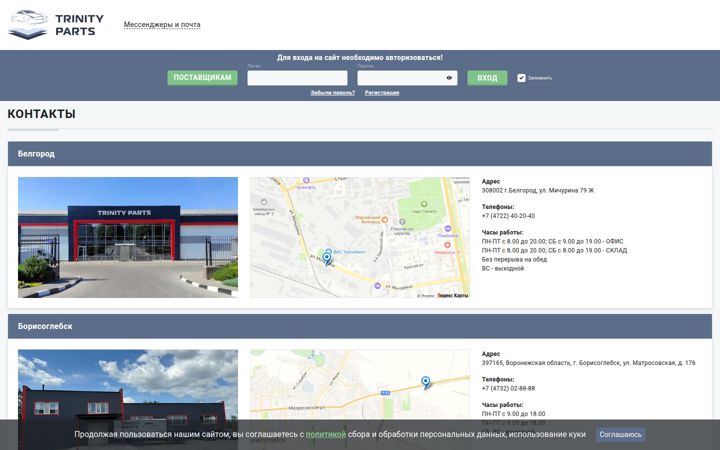The image size is (720, 450).
Task: Click the ПОСТАВЩИКАМ button
Action: [x=202, y=78]
